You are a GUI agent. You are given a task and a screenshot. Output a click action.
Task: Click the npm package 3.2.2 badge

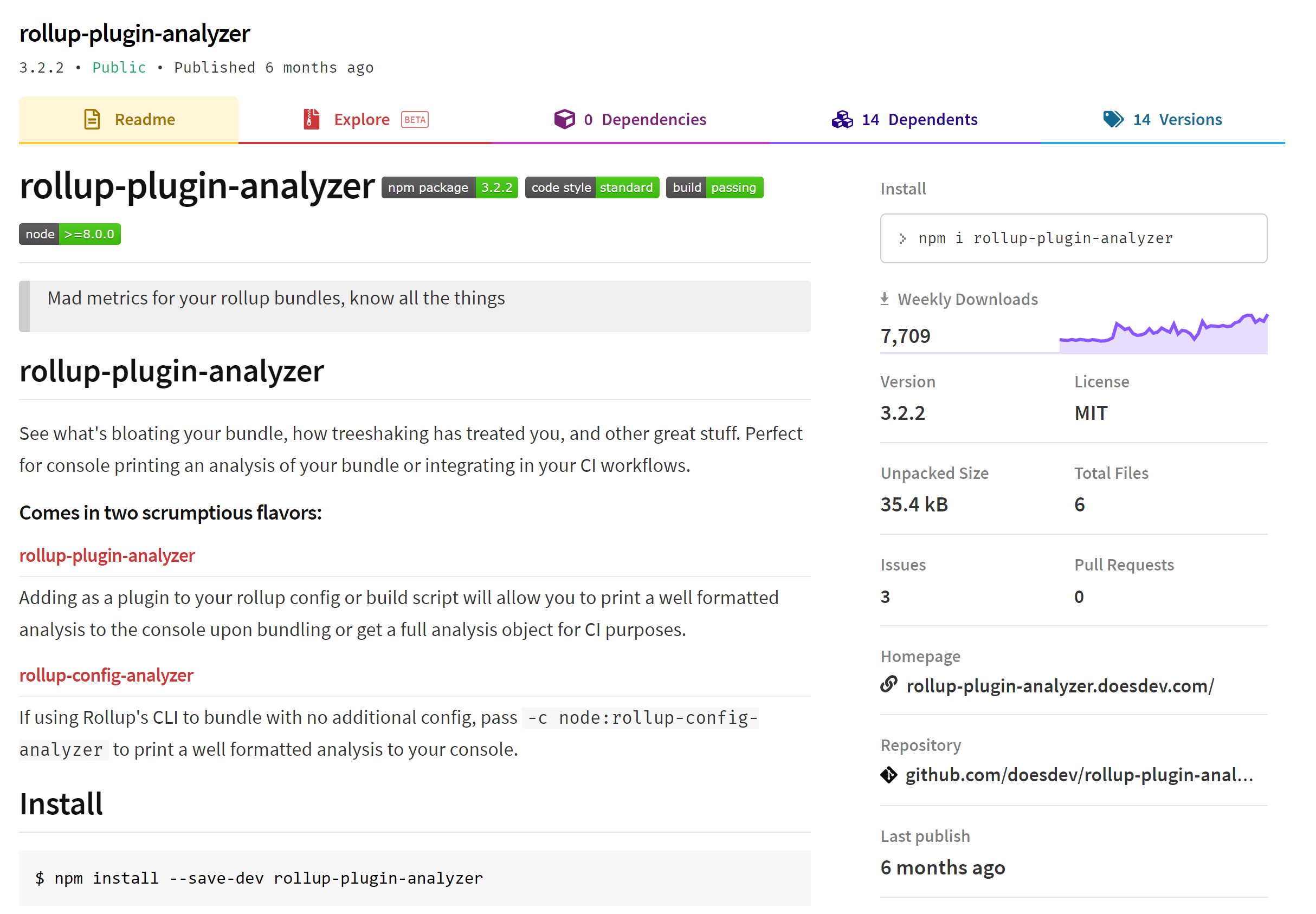pyautogui.click(x=450, y=187)
